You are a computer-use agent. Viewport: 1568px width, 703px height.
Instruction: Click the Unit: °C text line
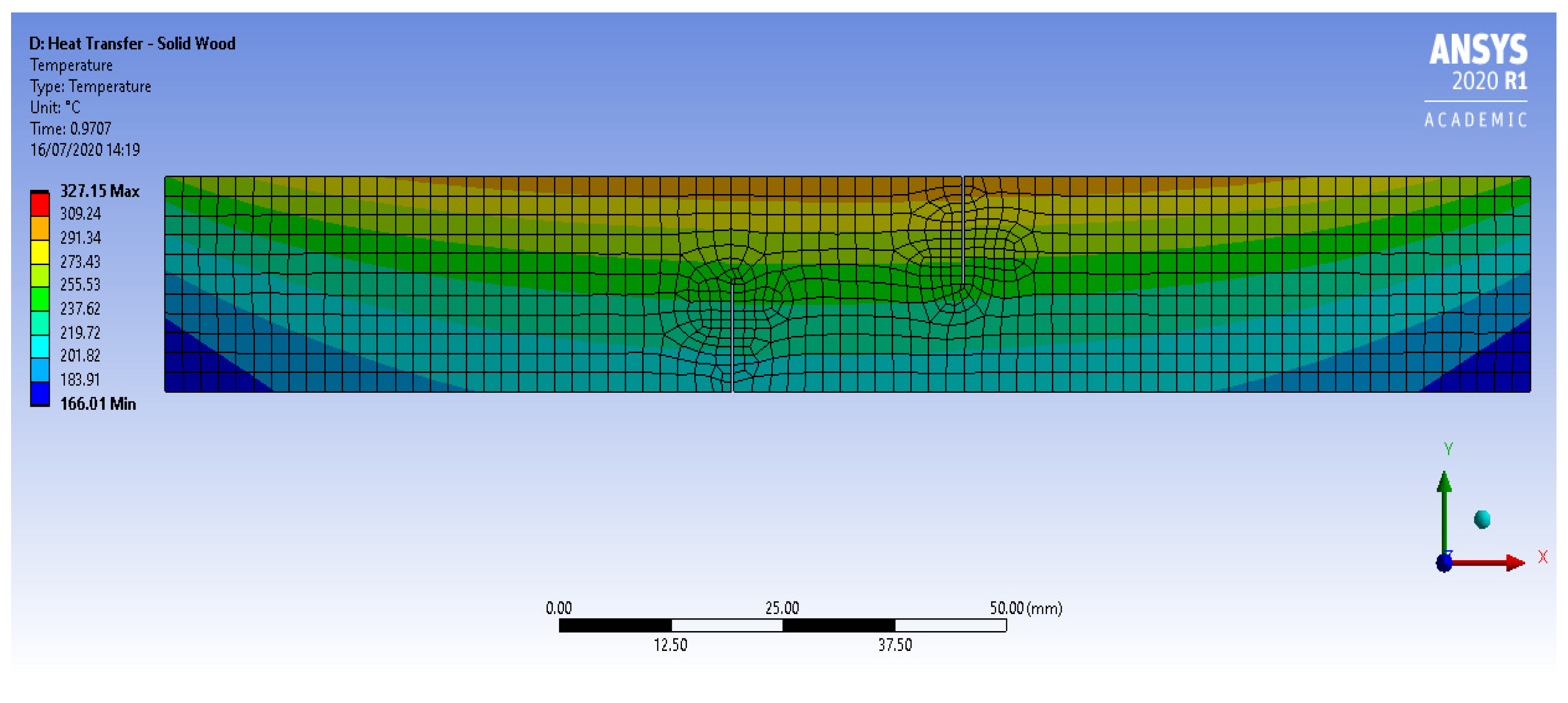point(55,108)
